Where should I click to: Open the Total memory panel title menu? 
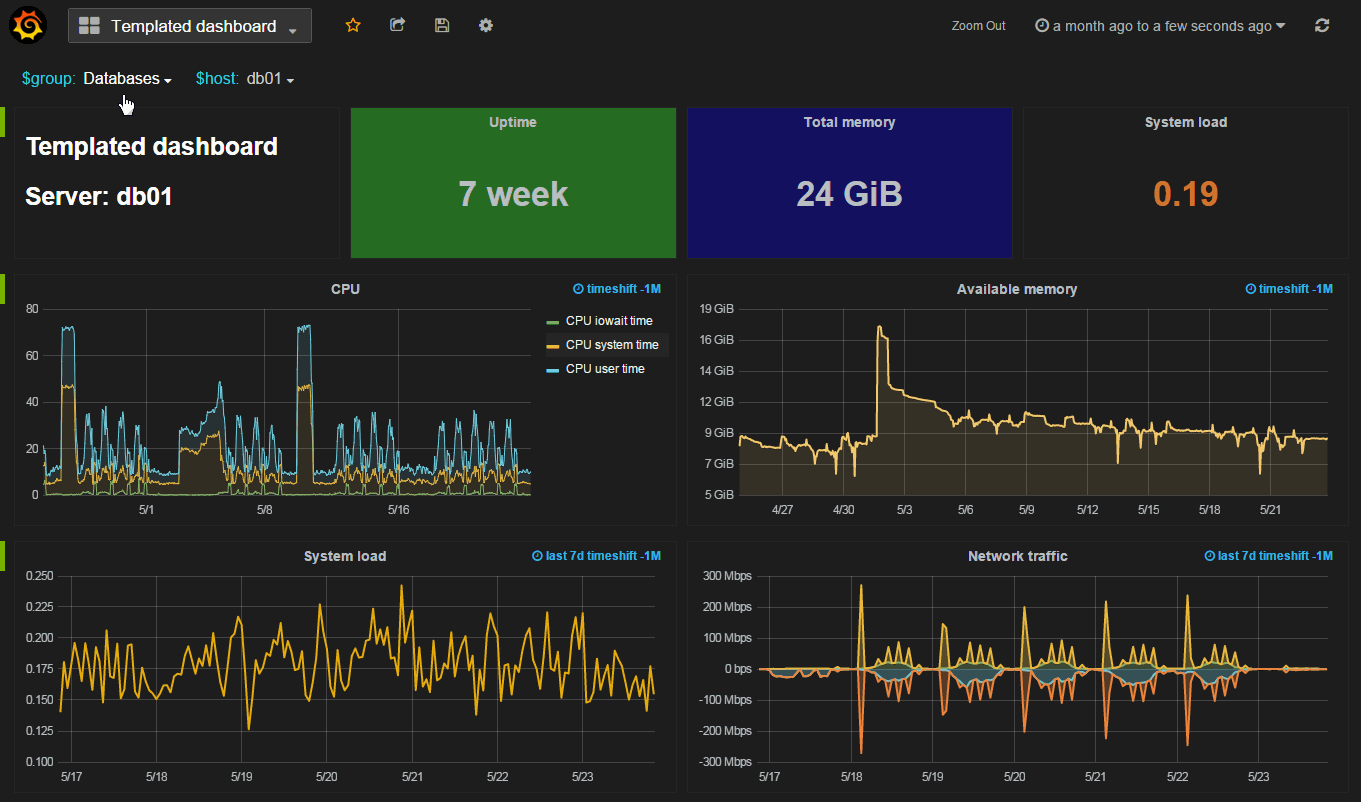pyautogui.click(x=849, y=122)
